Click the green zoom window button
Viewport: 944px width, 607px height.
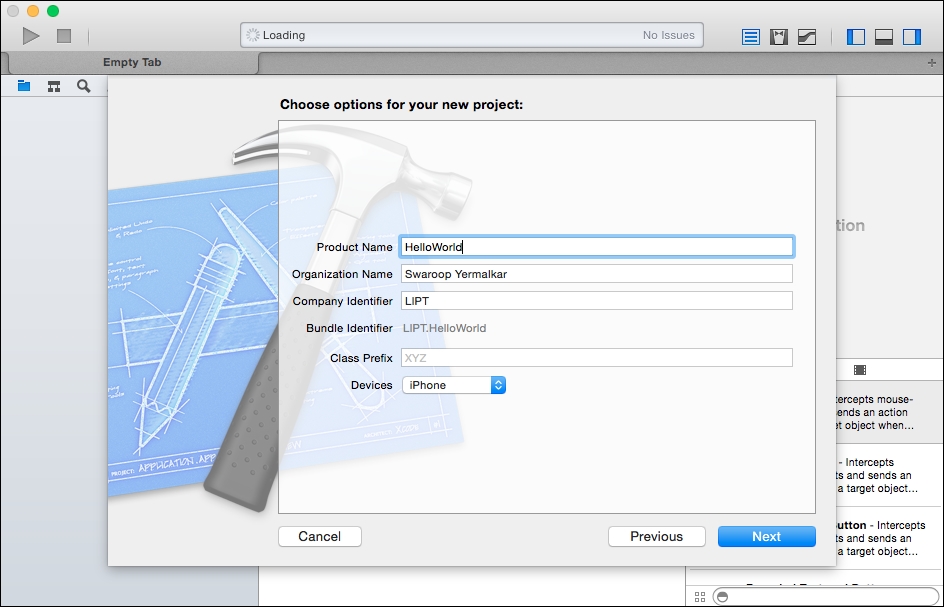[53, 11]
